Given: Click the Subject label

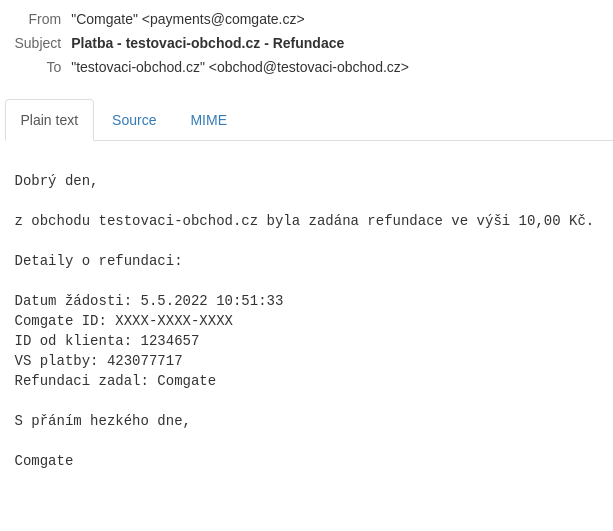Looking at the screenshot, I should click(38, 43).
